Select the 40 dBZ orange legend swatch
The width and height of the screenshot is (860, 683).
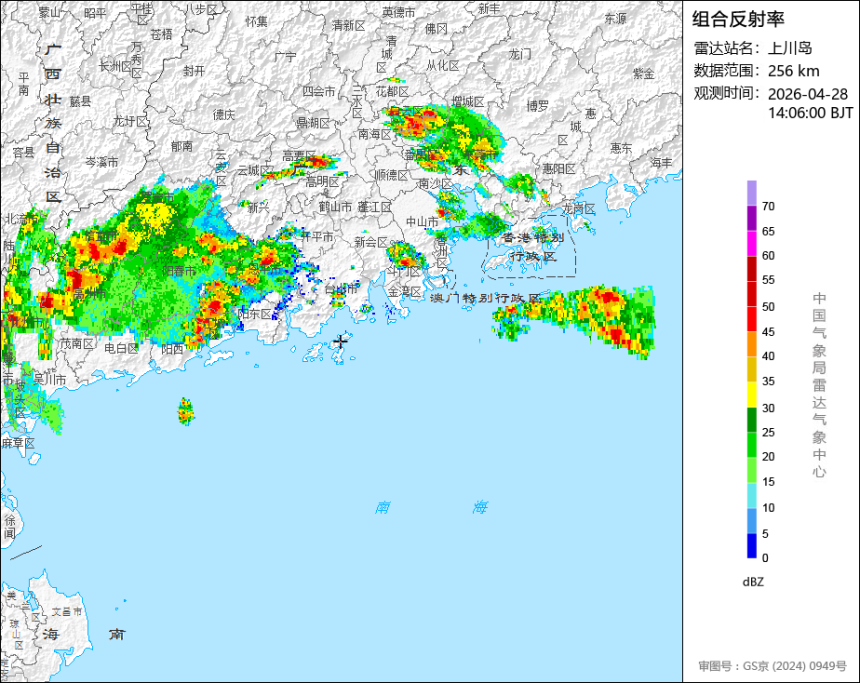[751, 344]
